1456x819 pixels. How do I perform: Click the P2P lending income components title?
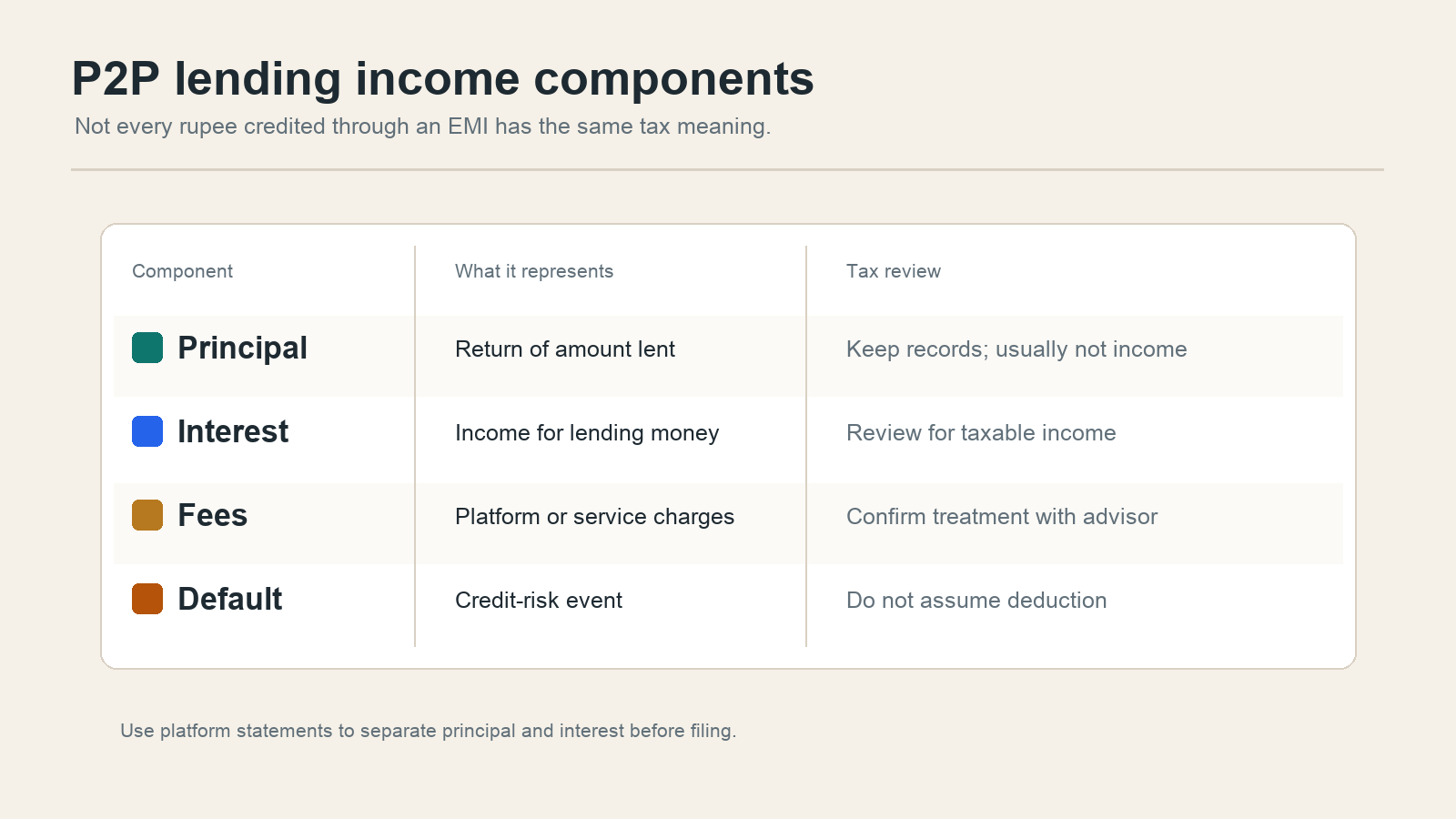[x=442, y=78]
